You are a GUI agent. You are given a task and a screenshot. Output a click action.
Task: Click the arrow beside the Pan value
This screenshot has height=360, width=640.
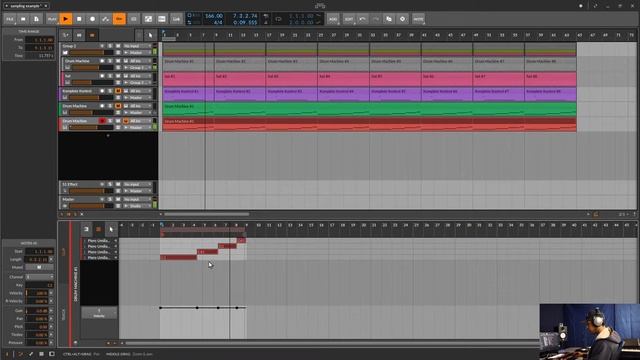[x=51, y=319]
